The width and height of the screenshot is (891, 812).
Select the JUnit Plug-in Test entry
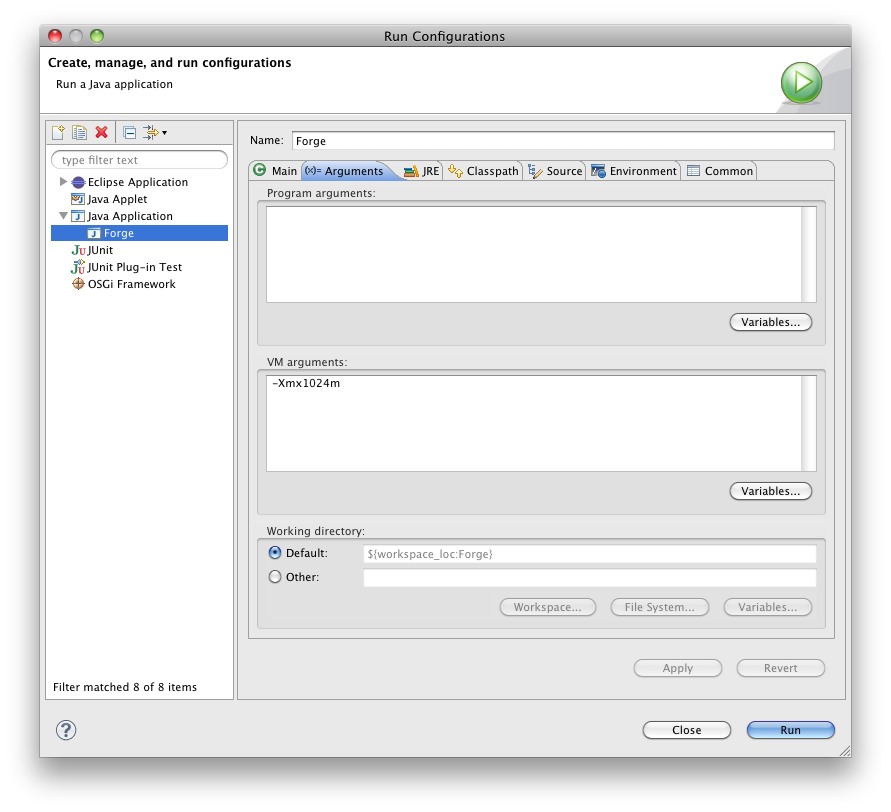coord(134,267)
